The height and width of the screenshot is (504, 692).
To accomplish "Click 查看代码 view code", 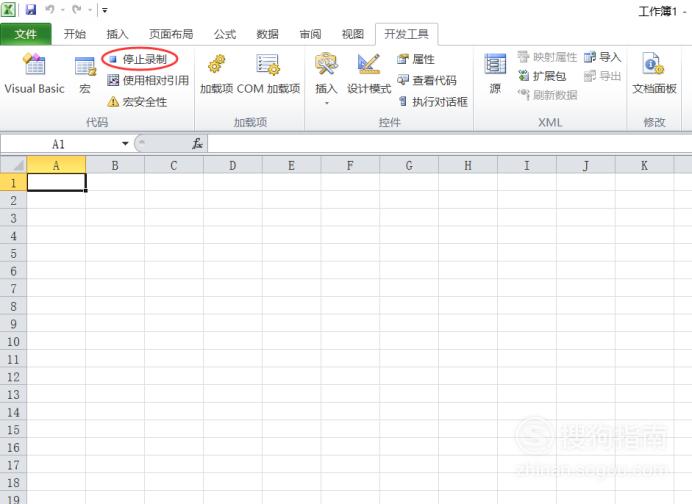I will (427, 80).
